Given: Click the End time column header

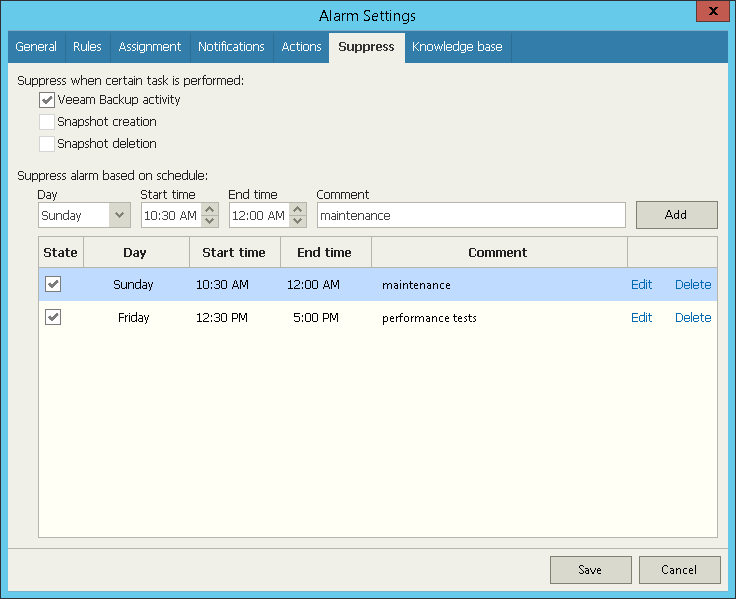Looking at the screenshot, I should point(326,253).
